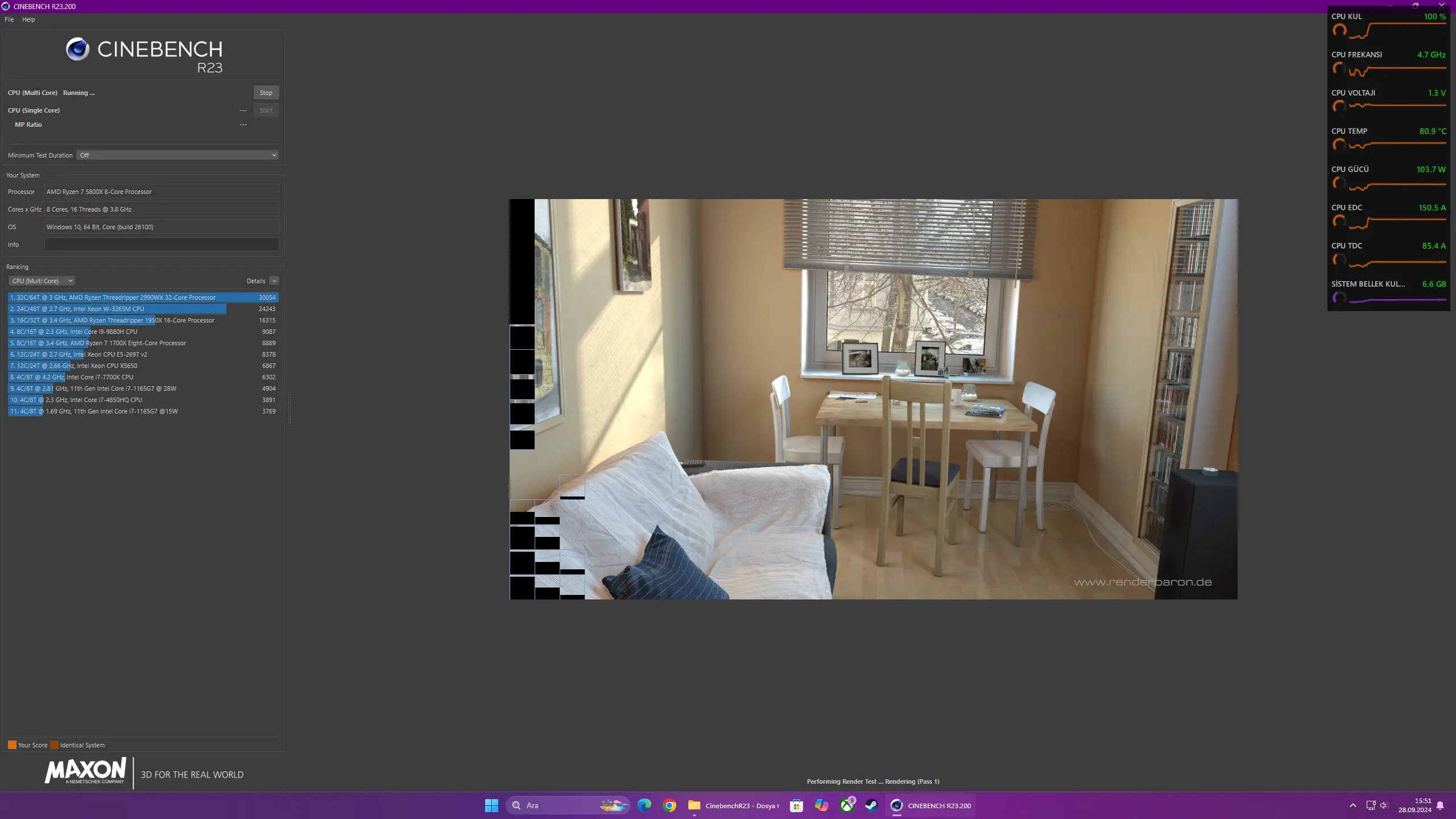This screenshot has height=819, width=1456.
Task: Select the i7-1165G7 @15W ranking row
Action: point(143,411)
